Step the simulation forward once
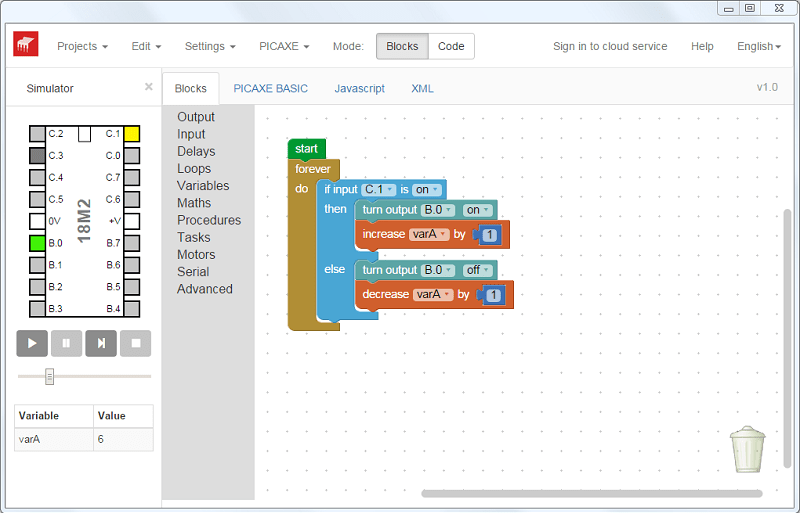The width and height of the screenshot is (800, 513). [101, 343]
